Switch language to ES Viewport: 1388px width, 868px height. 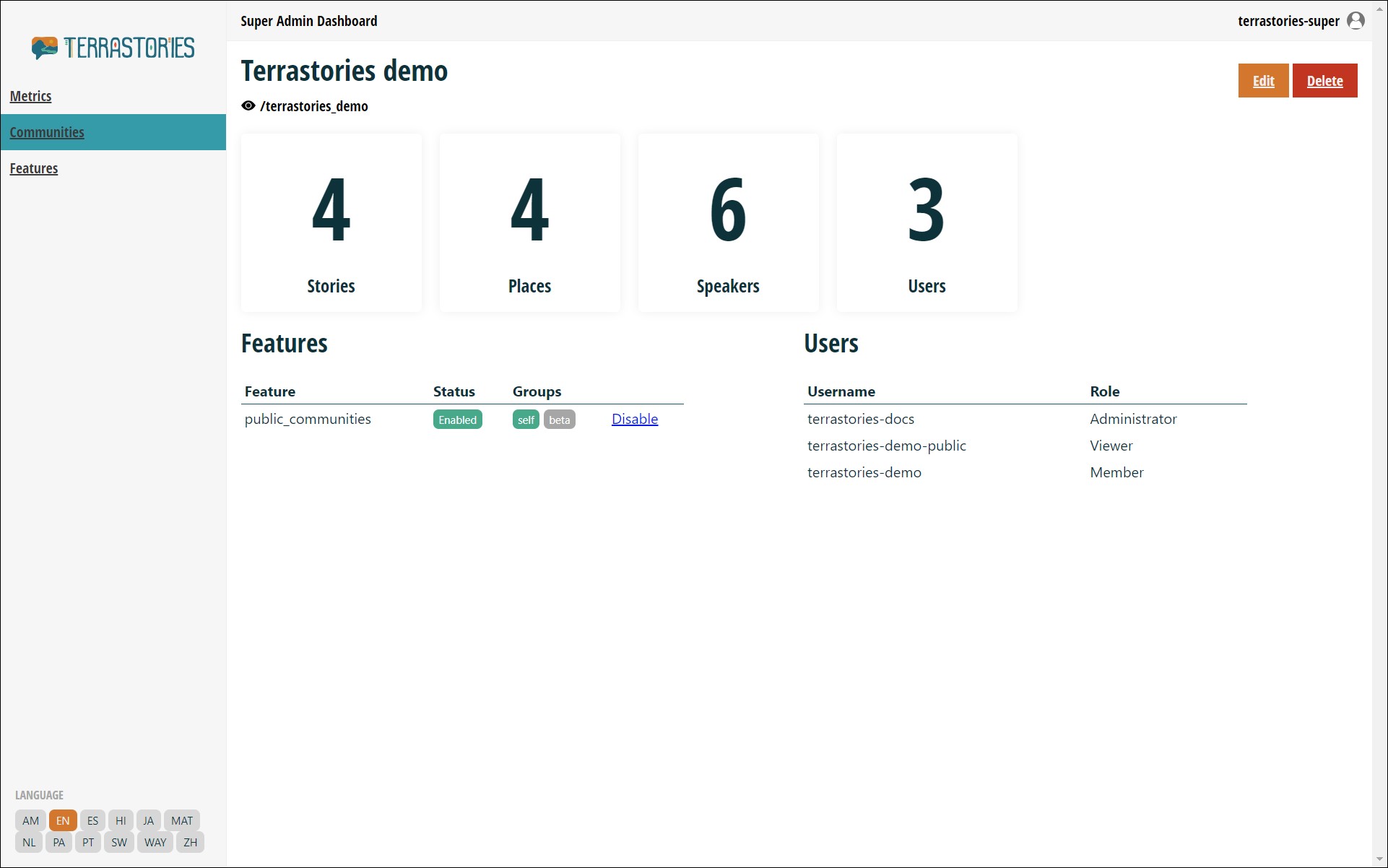[x=92, y=820]
